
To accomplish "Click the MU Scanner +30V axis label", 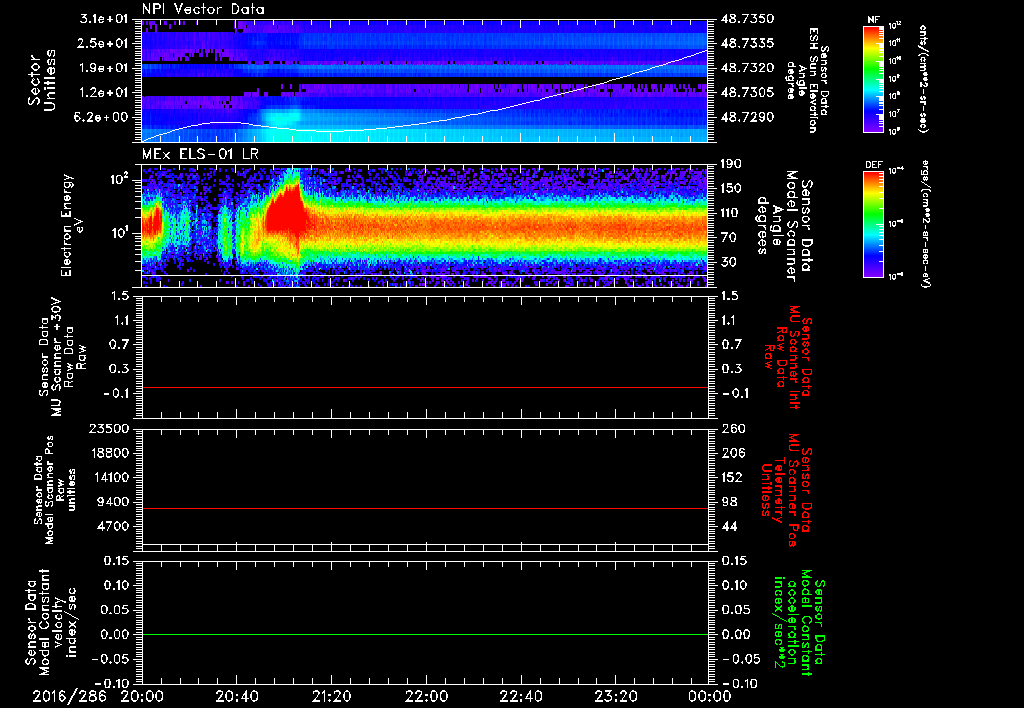I will [61, 357].
